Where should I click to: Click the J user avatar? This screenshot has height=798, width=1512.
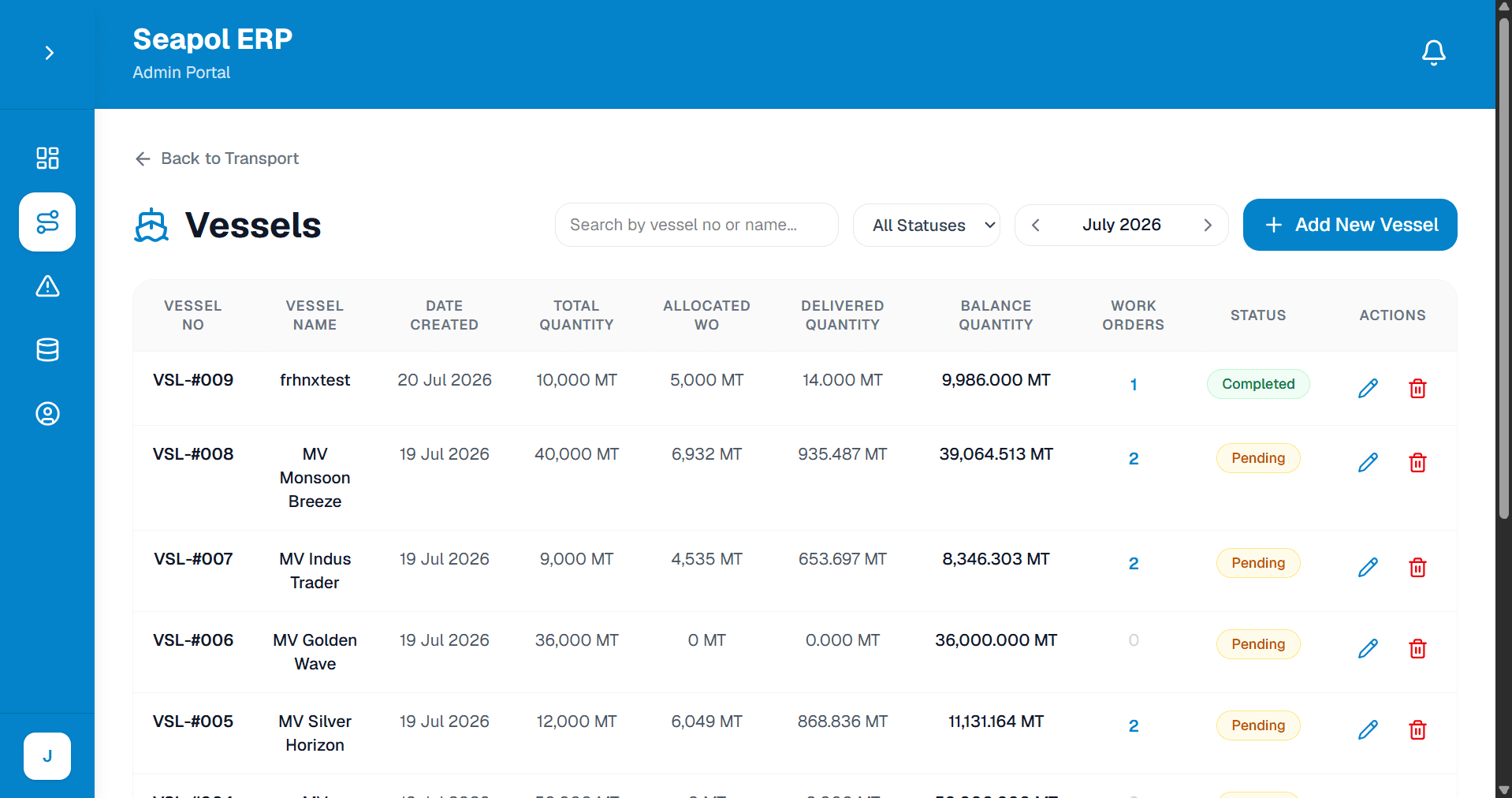(x=47, y=755)
